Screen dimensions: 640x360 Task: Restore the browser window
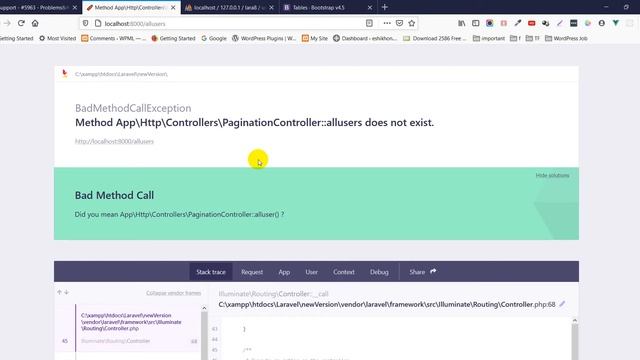pos(626,7)
